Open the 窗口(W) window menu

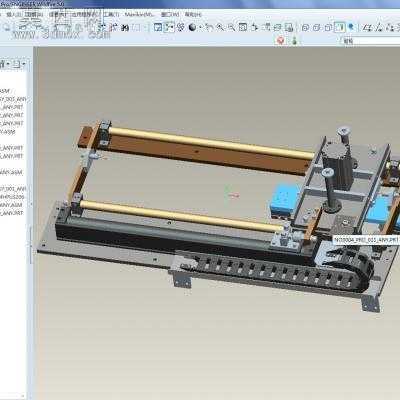click(170, 15)
